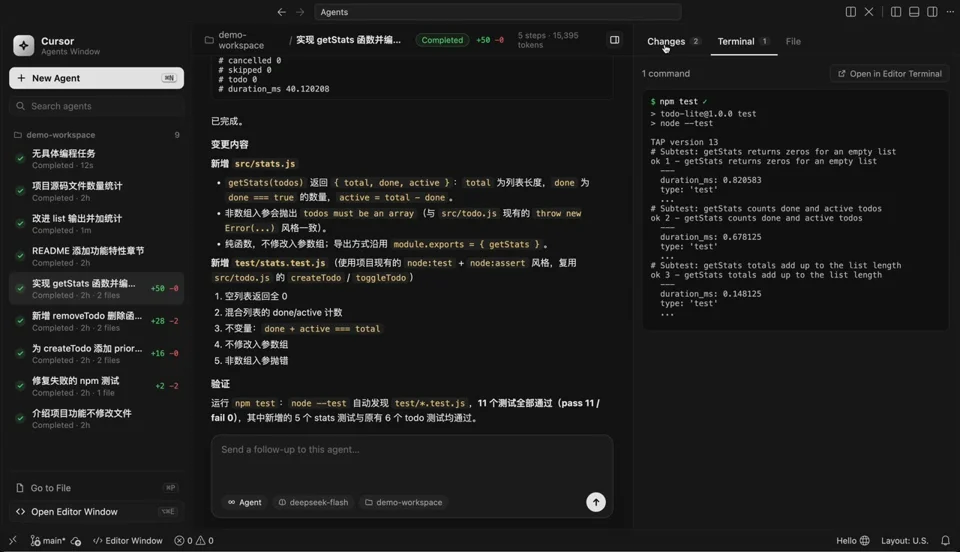Open the 为 createTodo 添加 prior agent
960x552 pixels.
(x=96, y=353)
